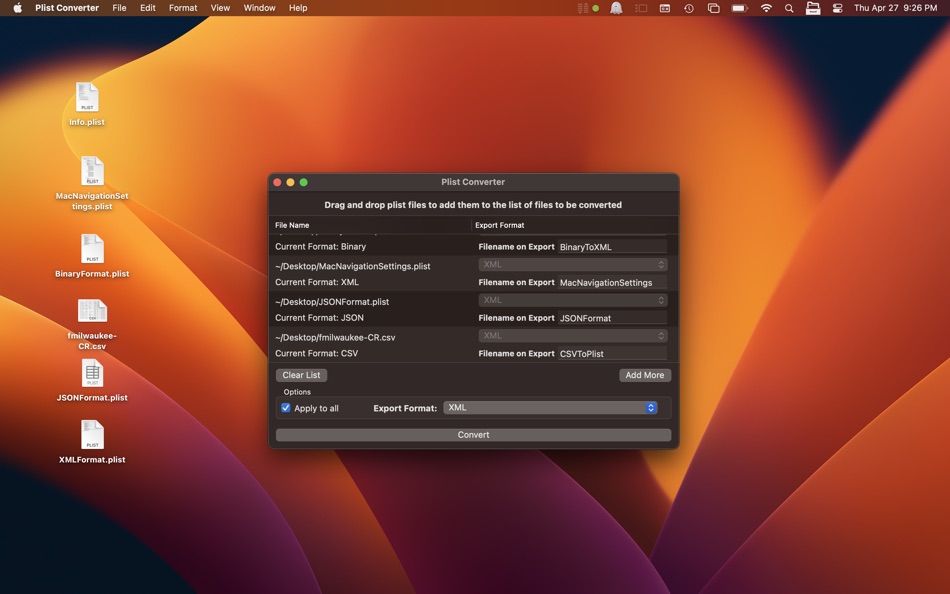Image resolution: width=950 pixels, height=594 pixels.
Task: Open the MacNavigationSettings.plist format dropdown
Action: (573, 264)
